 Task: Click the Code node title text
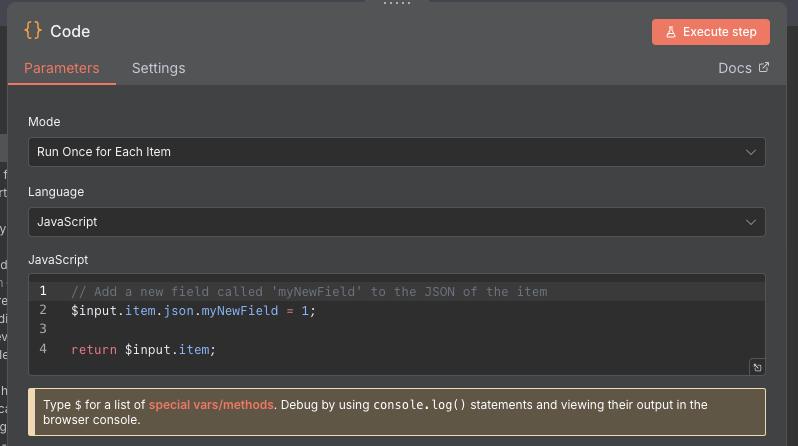point(70,32)
